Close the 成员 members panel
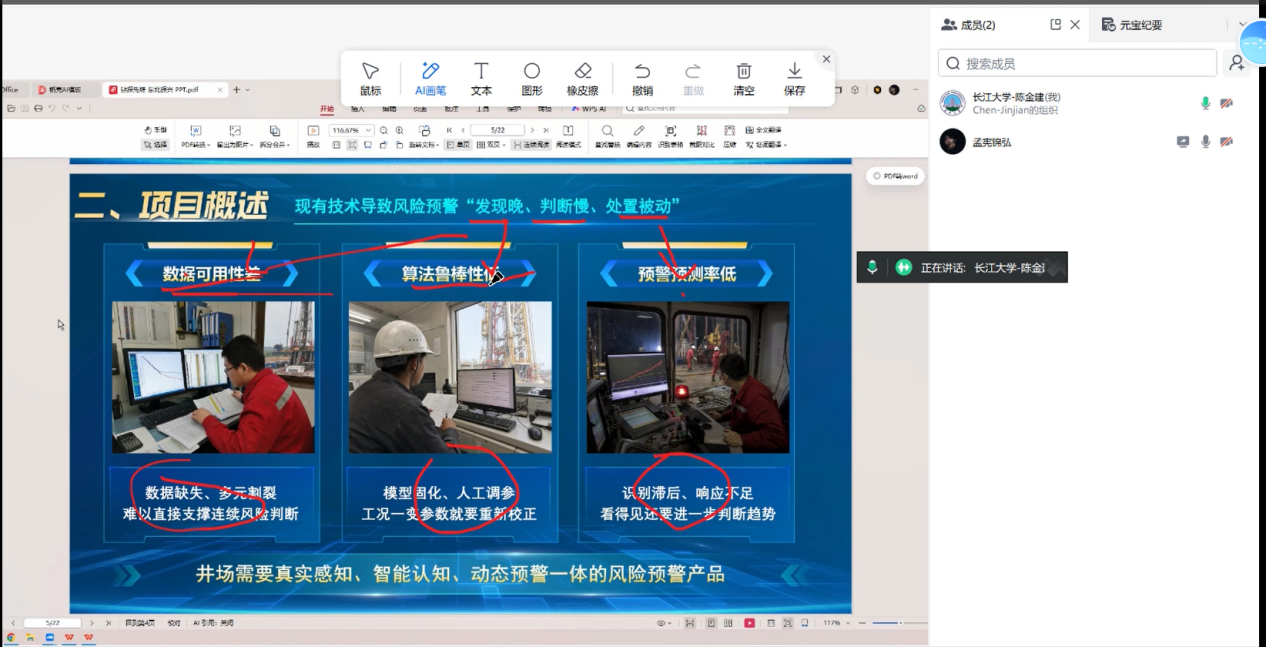The image size is (1266, 647). click(1075, 25)
